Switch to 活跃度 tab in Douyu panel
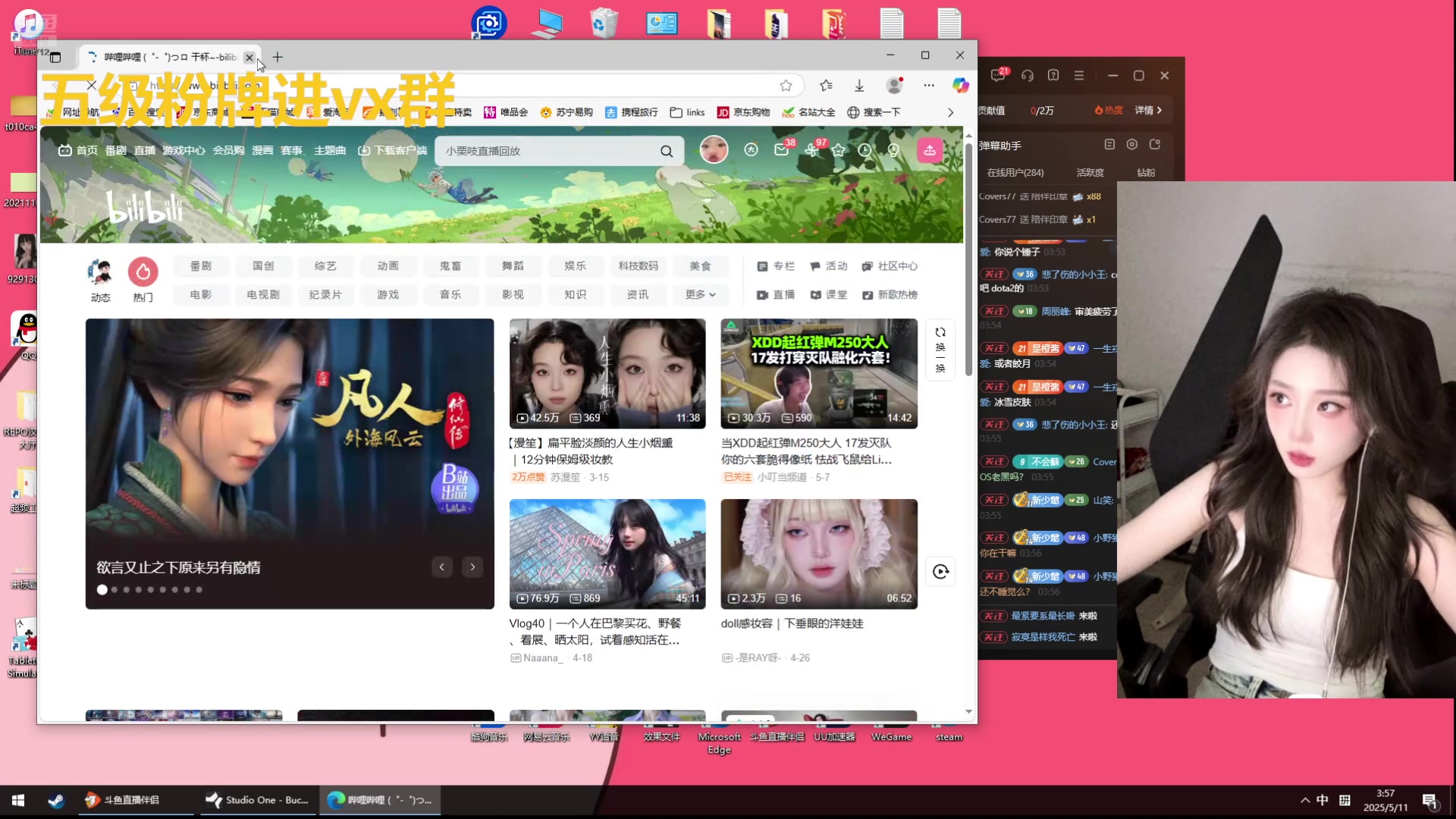 click(x=1090, y=173)
